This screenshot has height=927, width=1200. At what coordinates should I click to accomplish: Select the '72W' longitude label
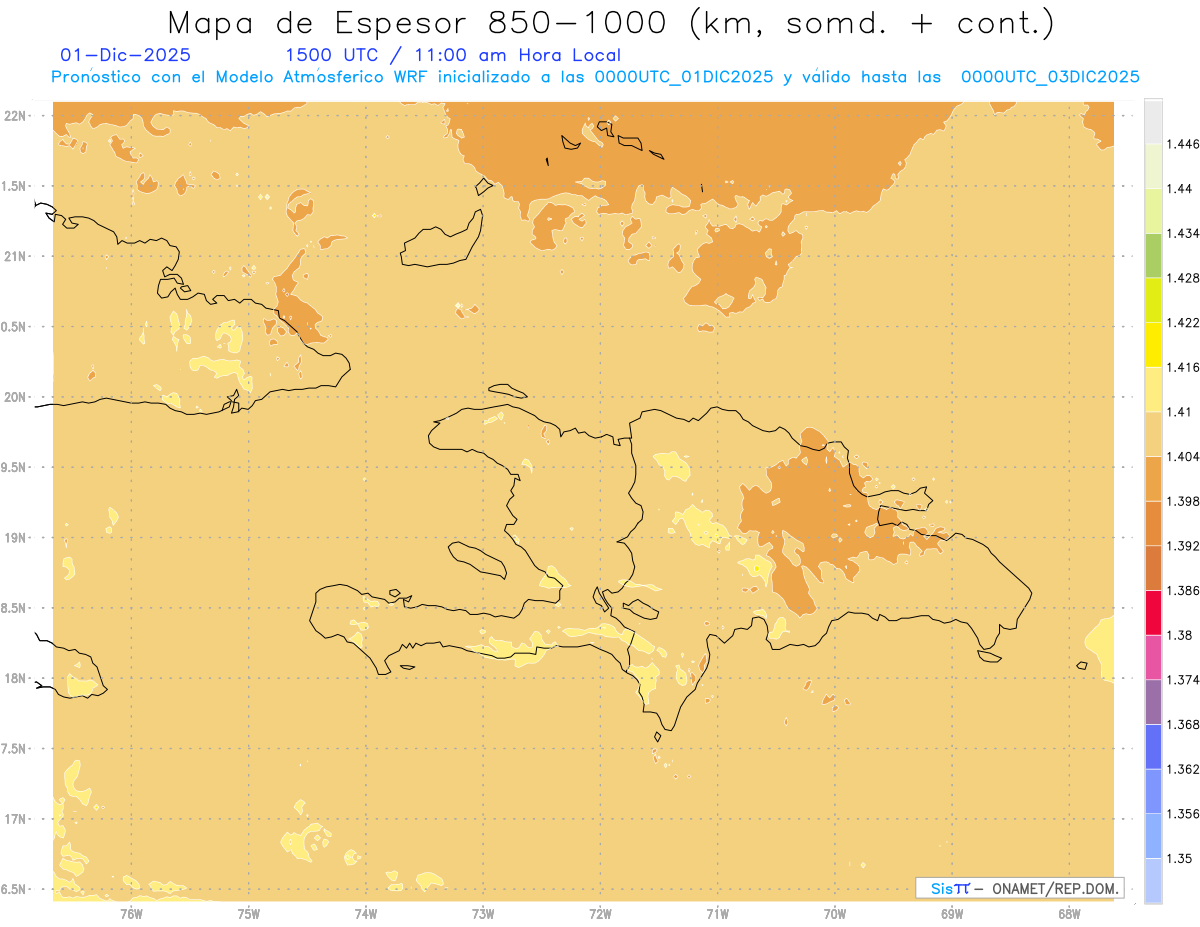pyautogui.click(x=600, y=913)
